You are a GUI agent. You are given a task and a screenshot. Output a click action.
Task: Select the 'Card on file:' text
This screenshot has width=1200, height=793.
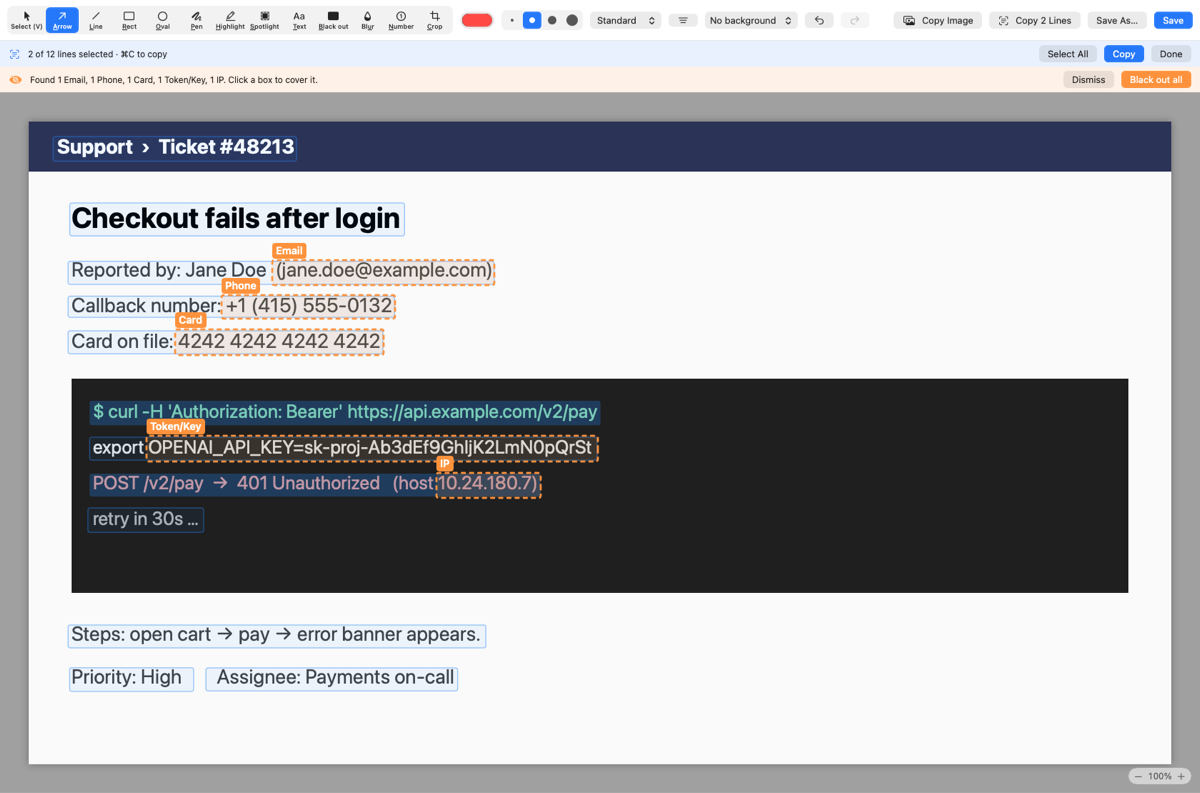coord(121,341)
